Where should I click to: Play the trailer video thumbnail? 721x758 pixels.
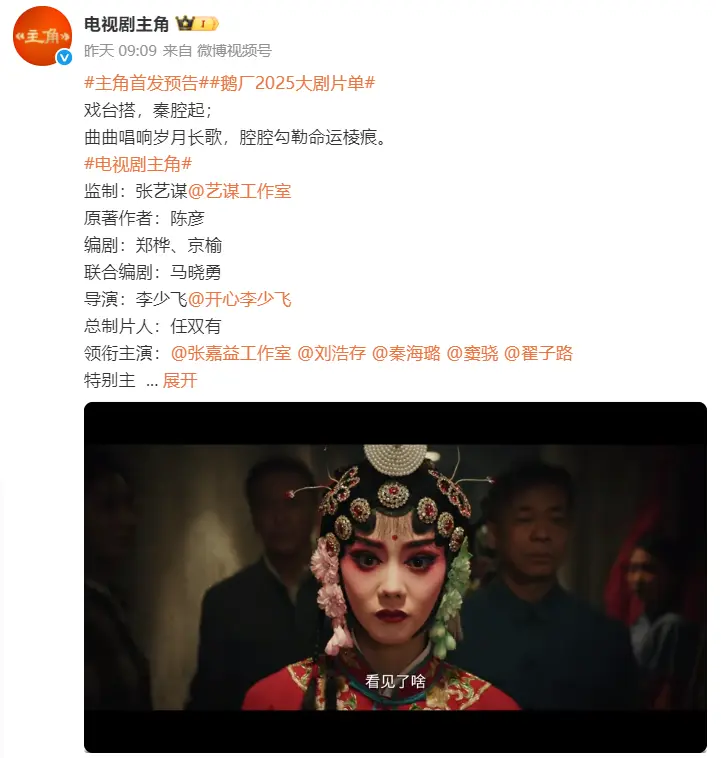point(396,577)
